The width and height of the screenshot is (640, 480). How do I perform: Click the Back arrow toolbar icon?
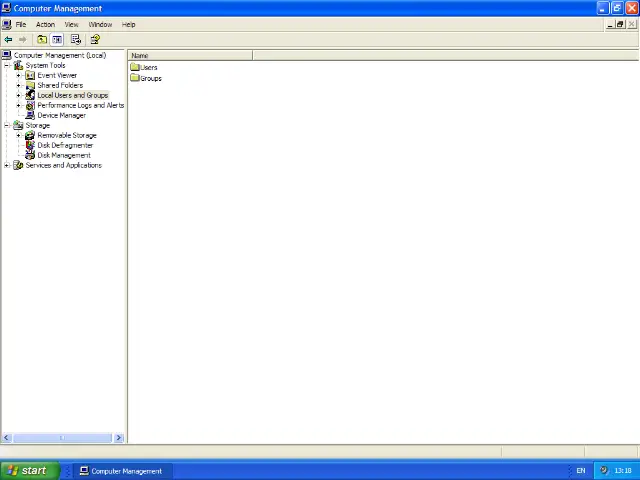click(8, 40)
